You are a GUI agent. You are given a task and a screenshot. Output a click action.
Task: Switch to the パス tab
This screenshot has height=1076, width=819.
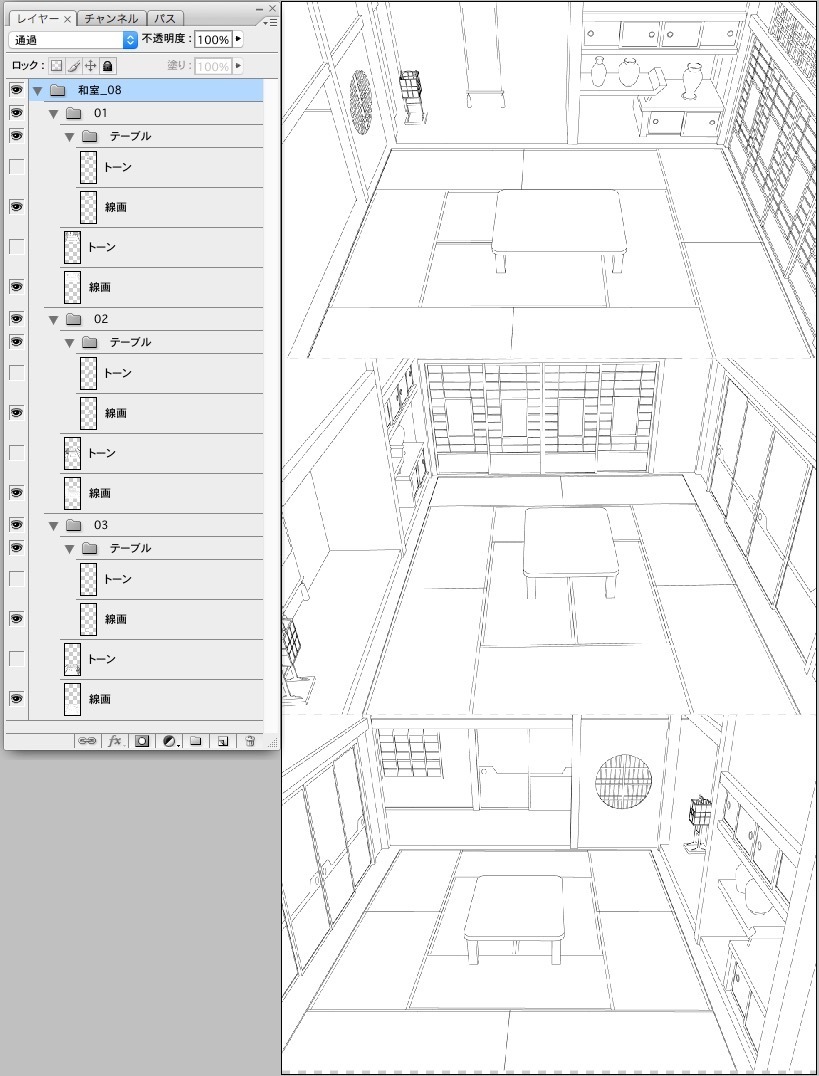click(x=166, y=17)
